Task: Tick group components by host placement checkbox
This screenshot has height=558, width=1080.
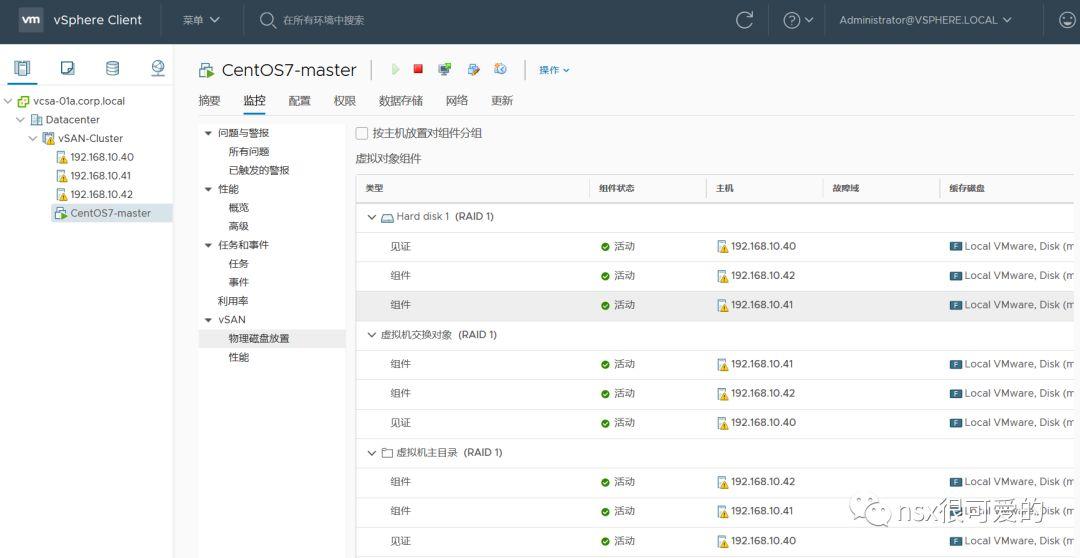Action: [362, 133]
